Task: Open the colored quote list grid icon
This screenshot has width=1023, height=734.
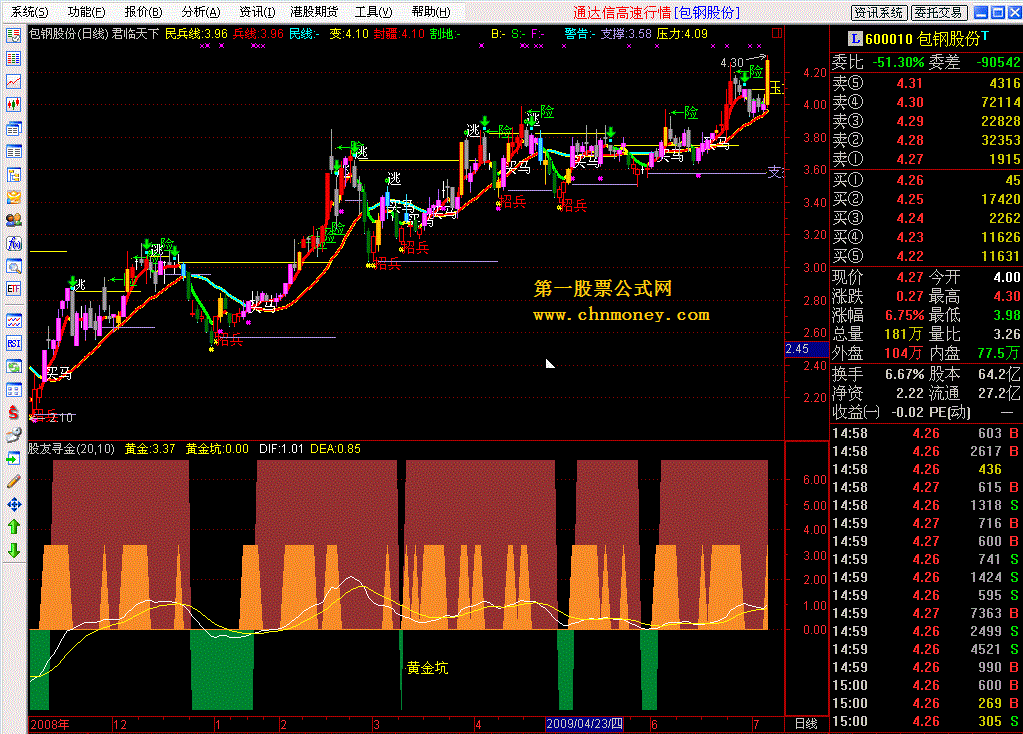Action: pos(14,59)
